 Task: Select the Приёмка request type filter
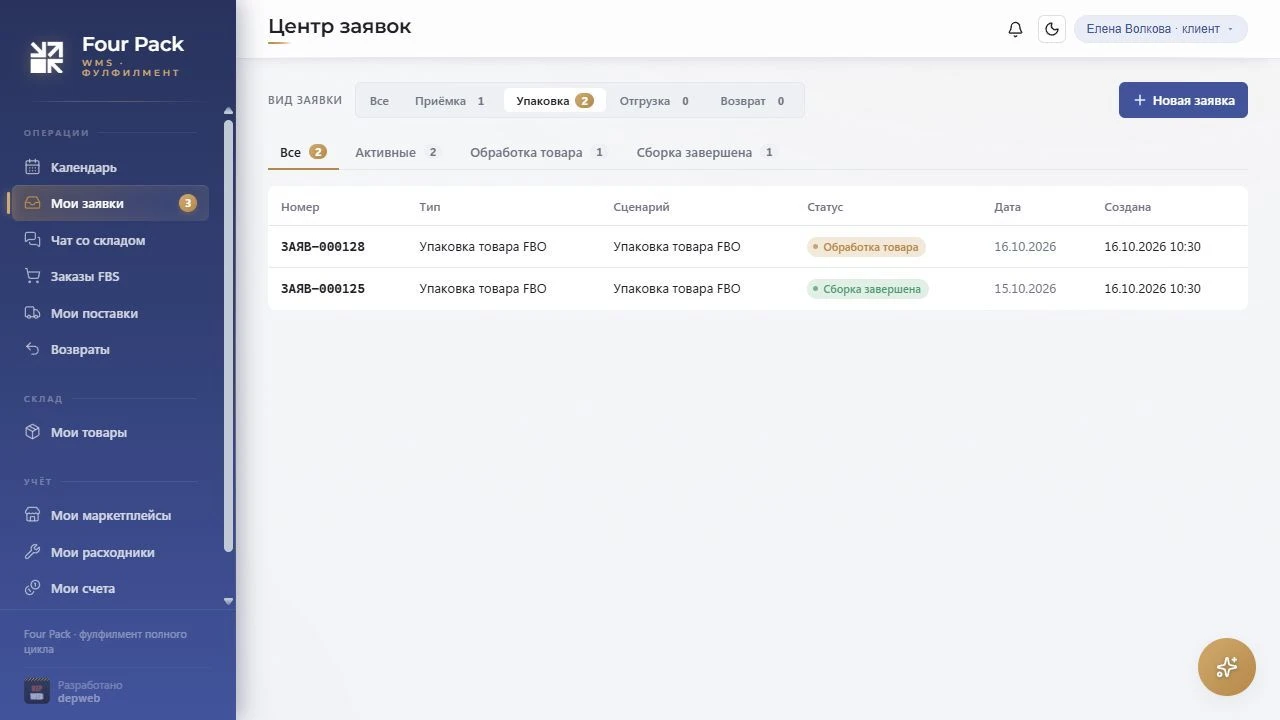click(450, 101)
